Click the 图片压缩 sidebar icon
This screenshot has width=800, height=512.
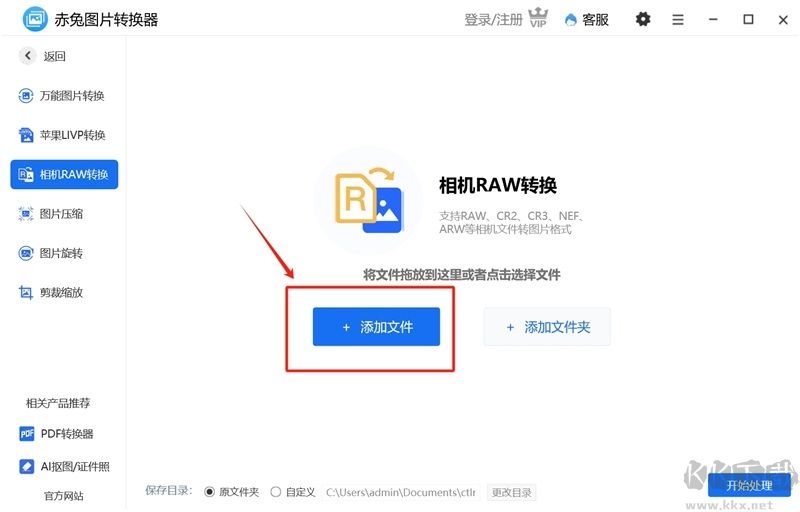(26, 214)
